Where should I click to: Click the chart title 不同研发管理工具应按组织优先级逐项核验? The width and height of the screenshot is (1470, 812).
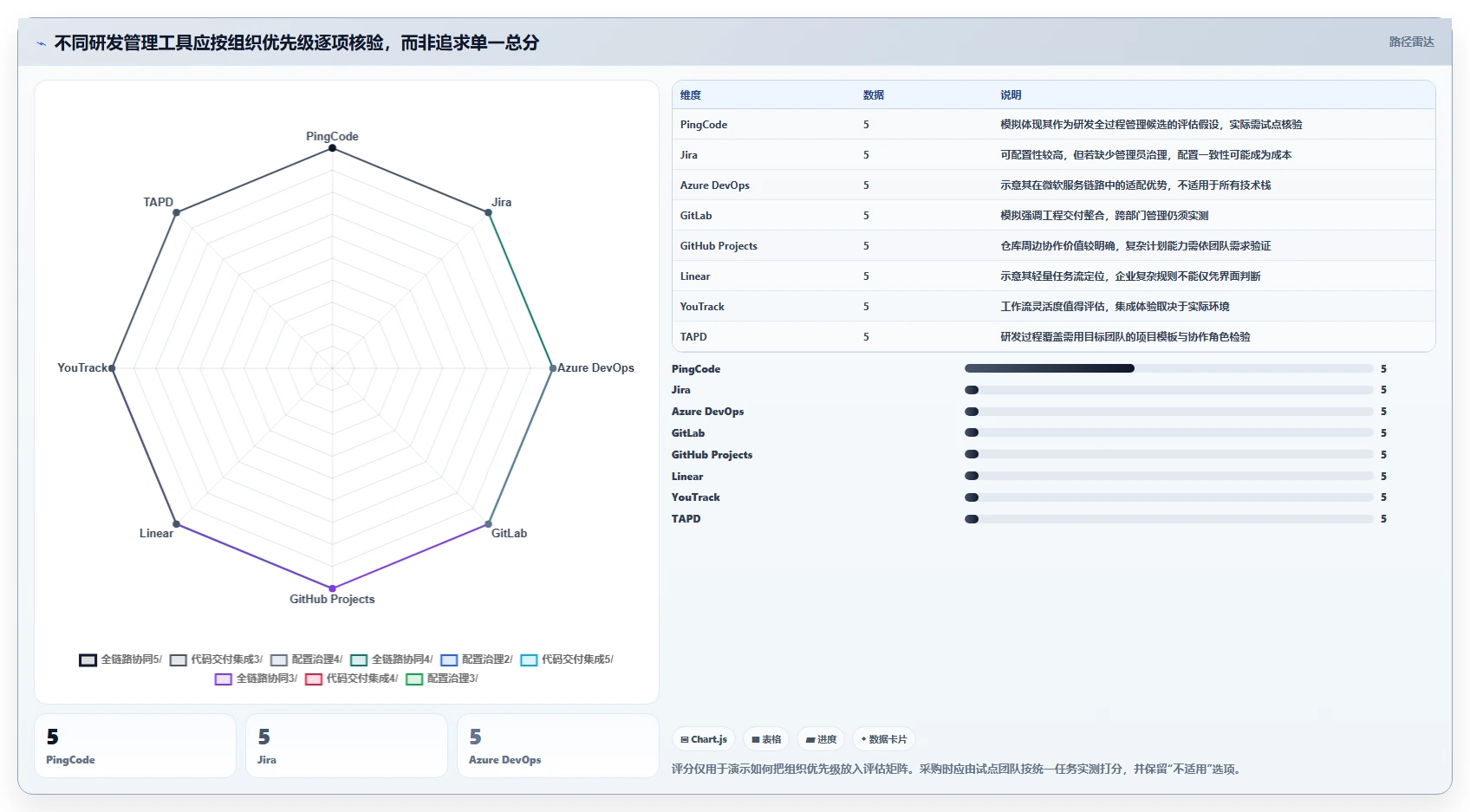(296, 42)
